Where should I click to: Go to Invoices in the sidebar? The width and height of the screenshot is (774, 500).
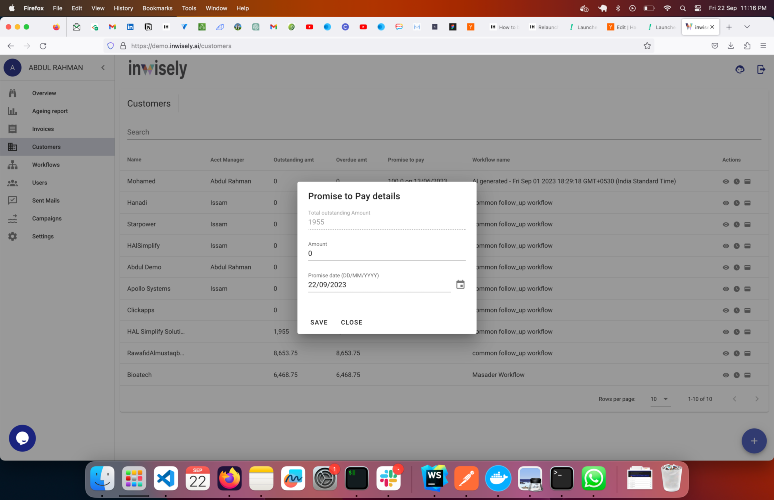(x=57, y=129)
